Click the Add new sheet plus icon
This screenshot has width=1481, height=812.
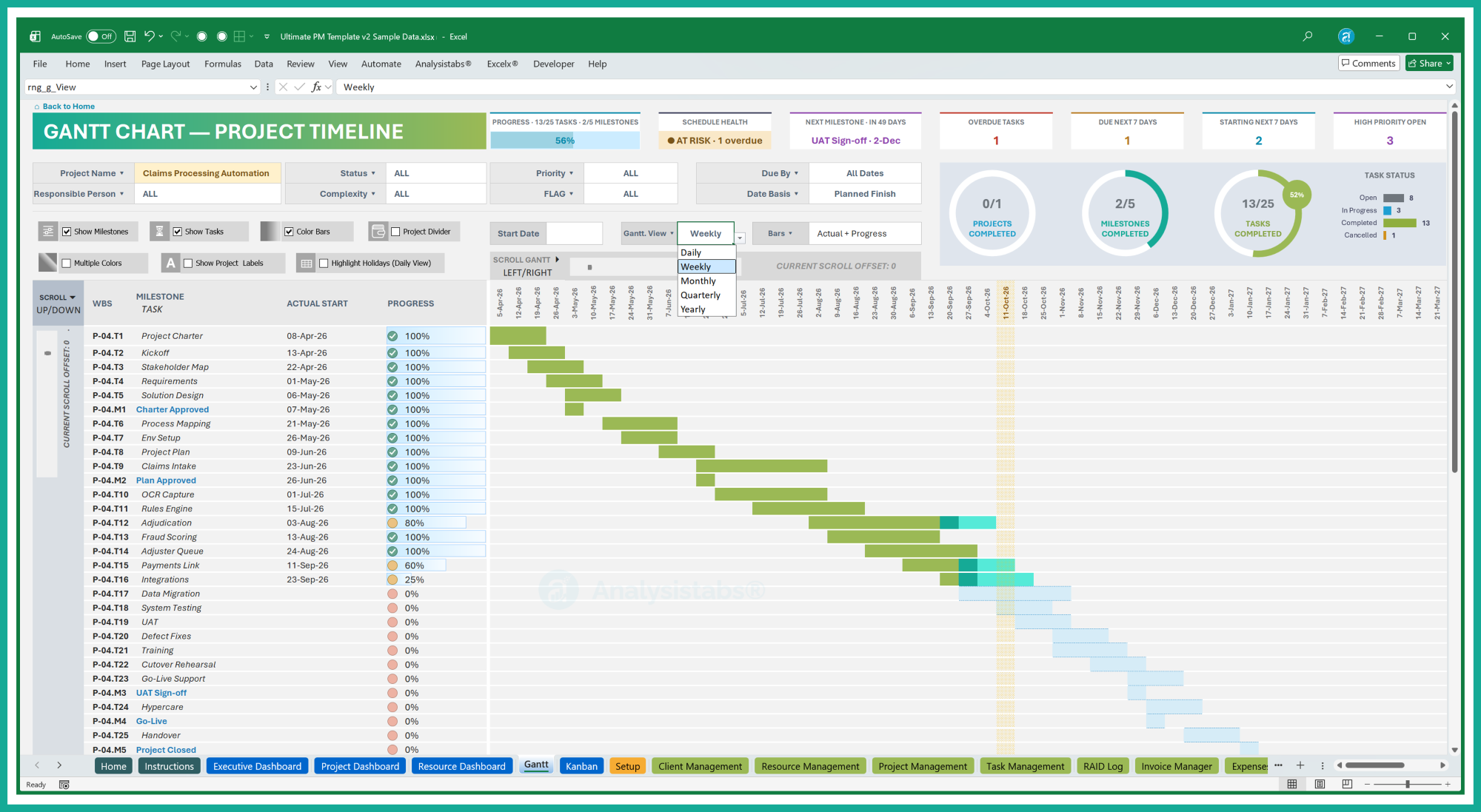click(x=1300, y=765)
